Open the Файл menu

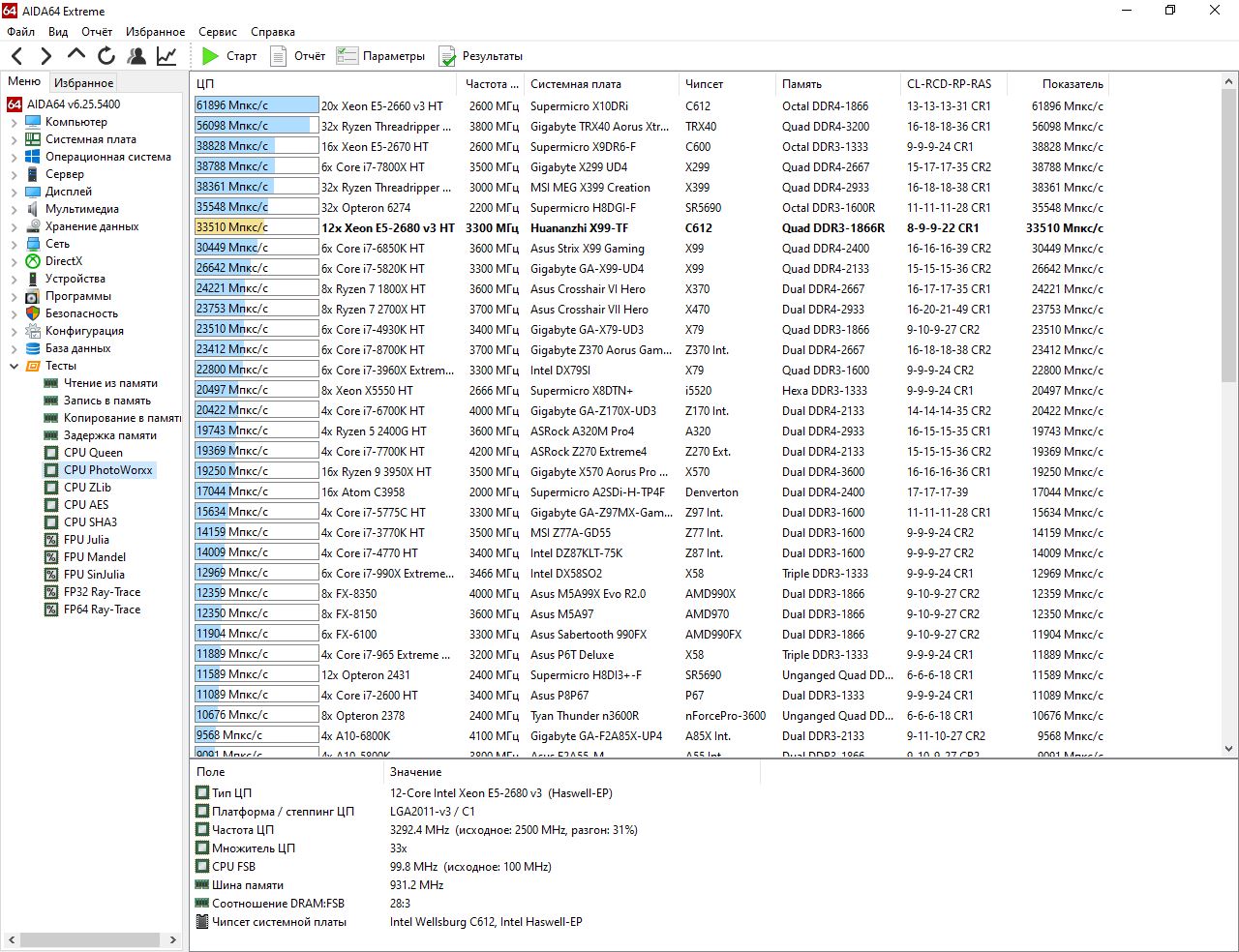coord(20,32)
